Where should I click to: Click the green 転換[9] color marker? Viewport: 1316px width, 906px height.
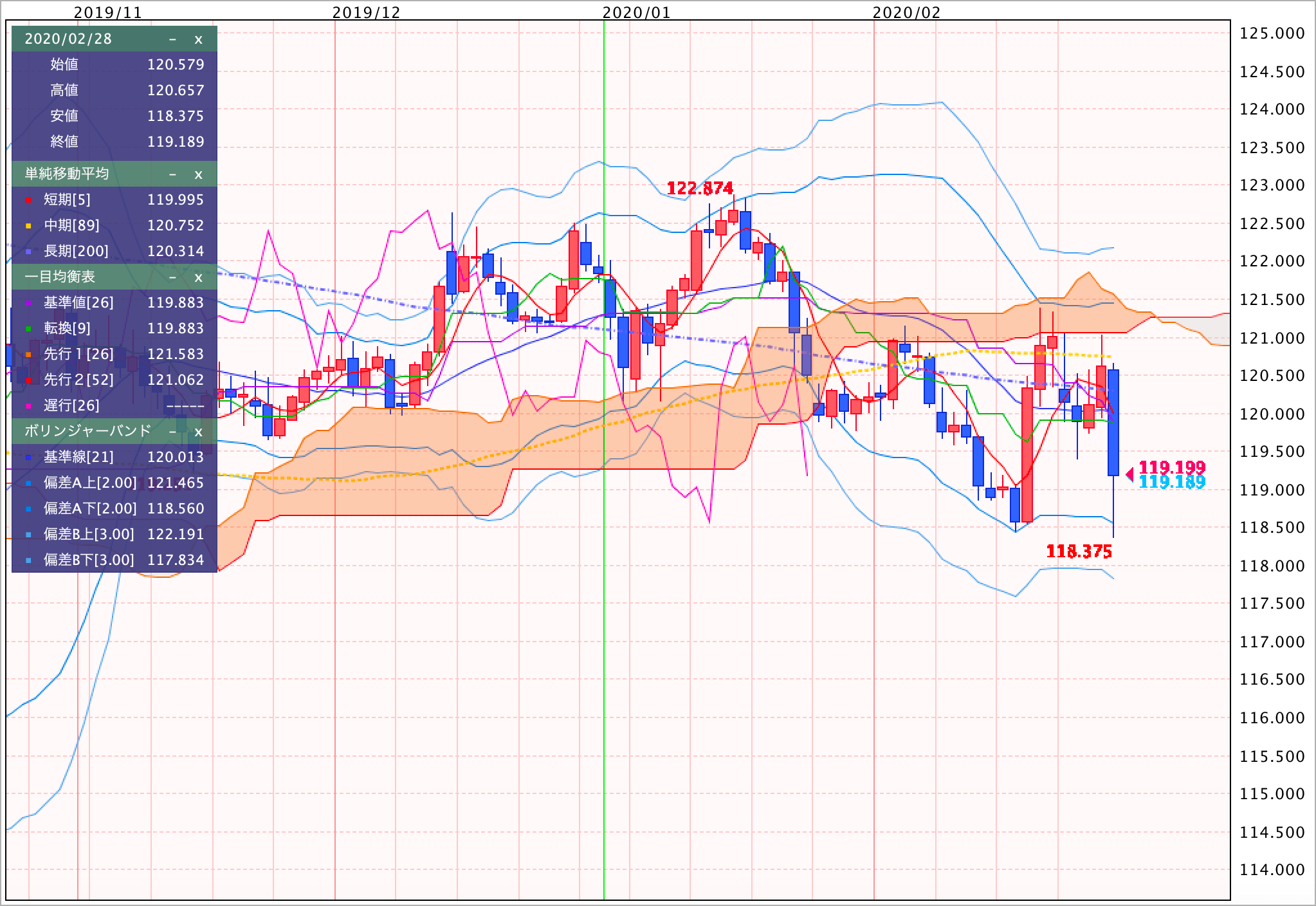(28, 329)
